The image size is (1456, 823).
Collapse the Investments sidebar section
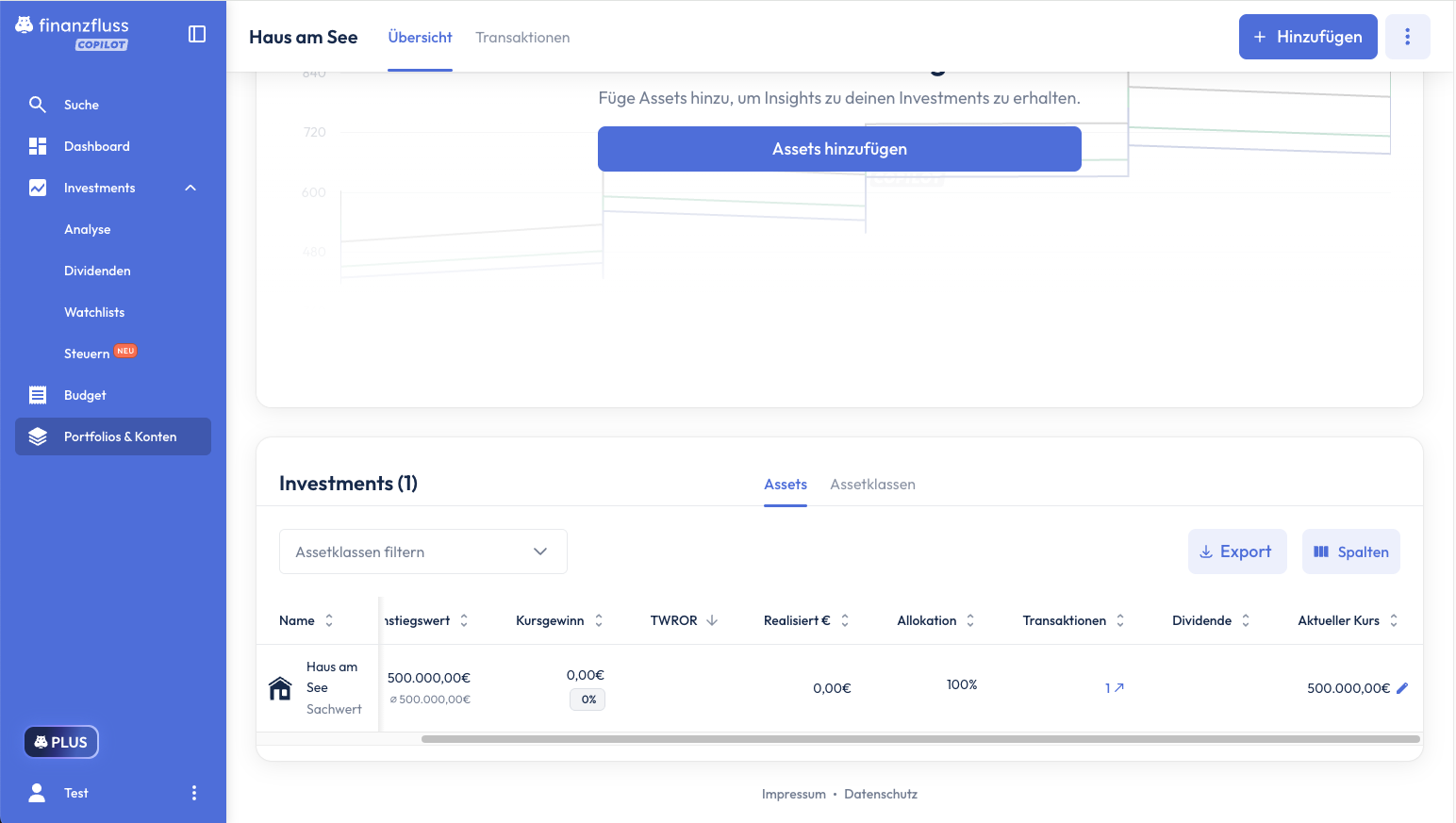point(190,188)
